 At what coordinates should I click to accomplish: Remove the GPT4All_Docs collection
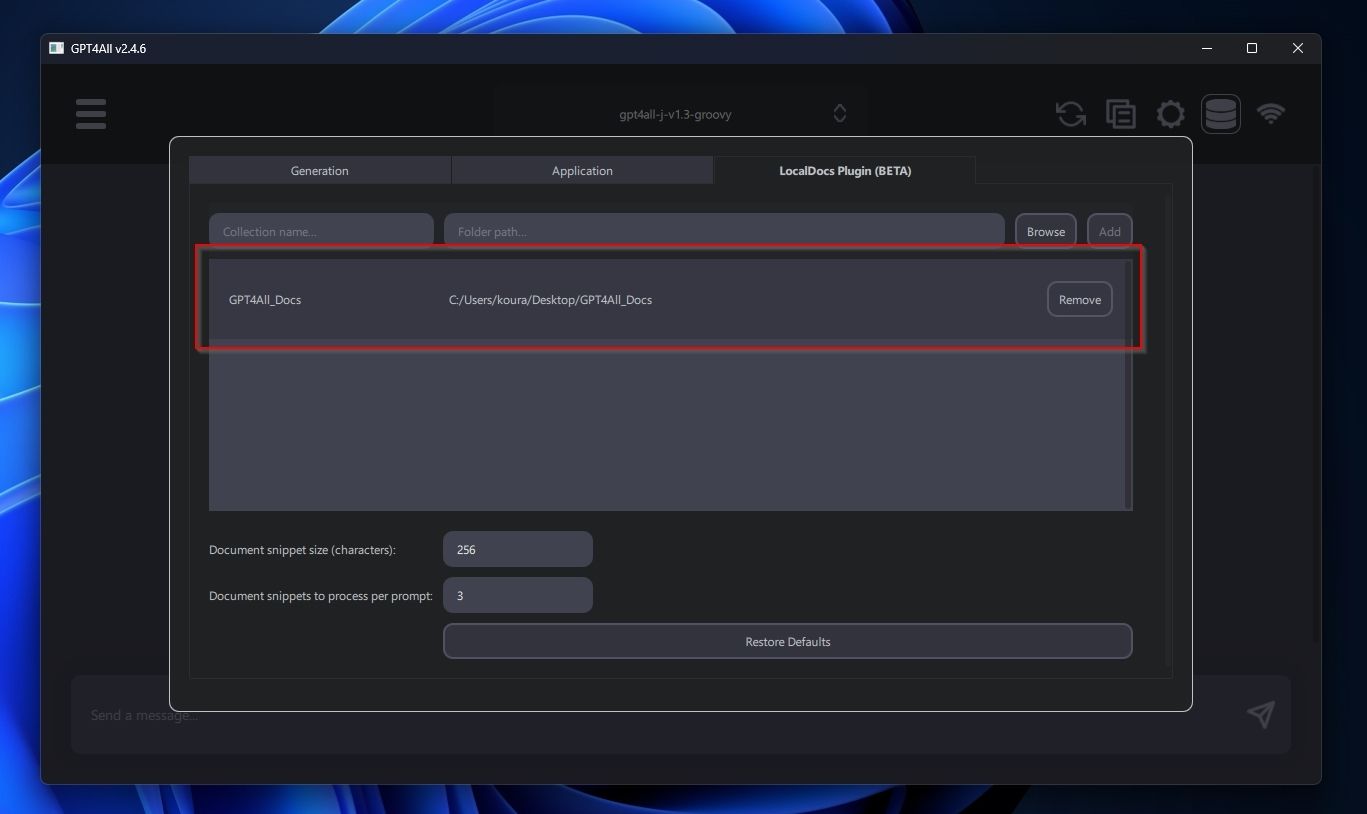click(1079, 299)
